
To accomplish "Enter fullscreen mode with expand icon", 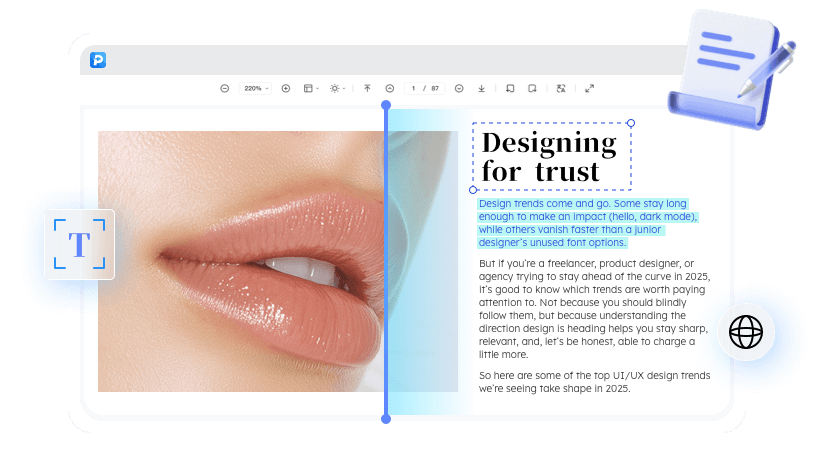I will coord(589,88).
